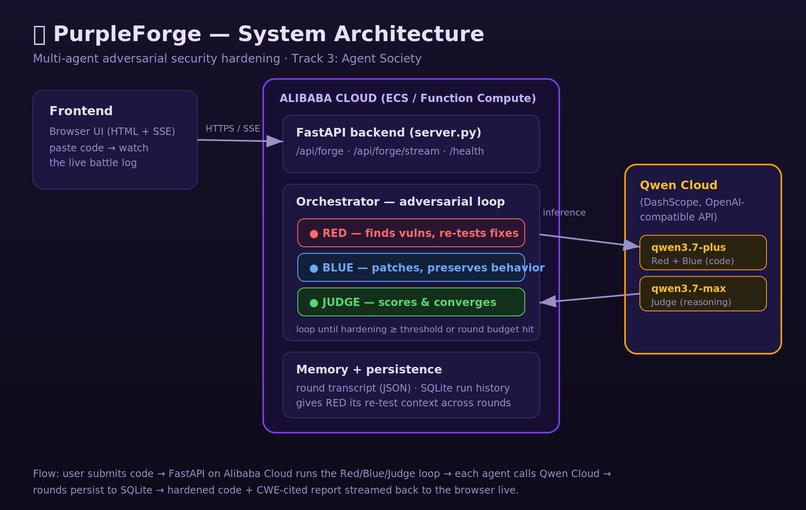Click the blue dot in the BLUE pill
The image size is (806, 510).
click(314, 268)
